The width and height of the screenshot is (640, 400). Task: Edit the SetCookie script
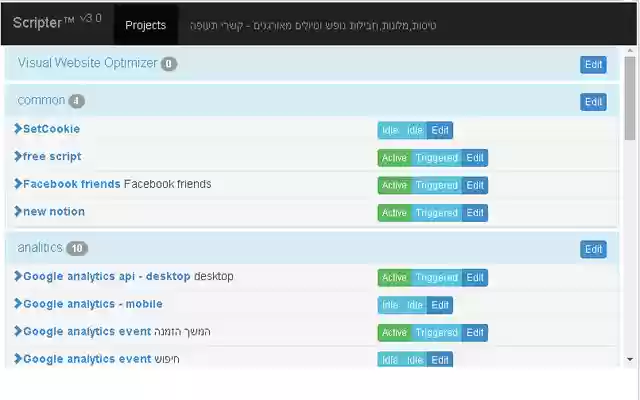[x=440, y=130]
